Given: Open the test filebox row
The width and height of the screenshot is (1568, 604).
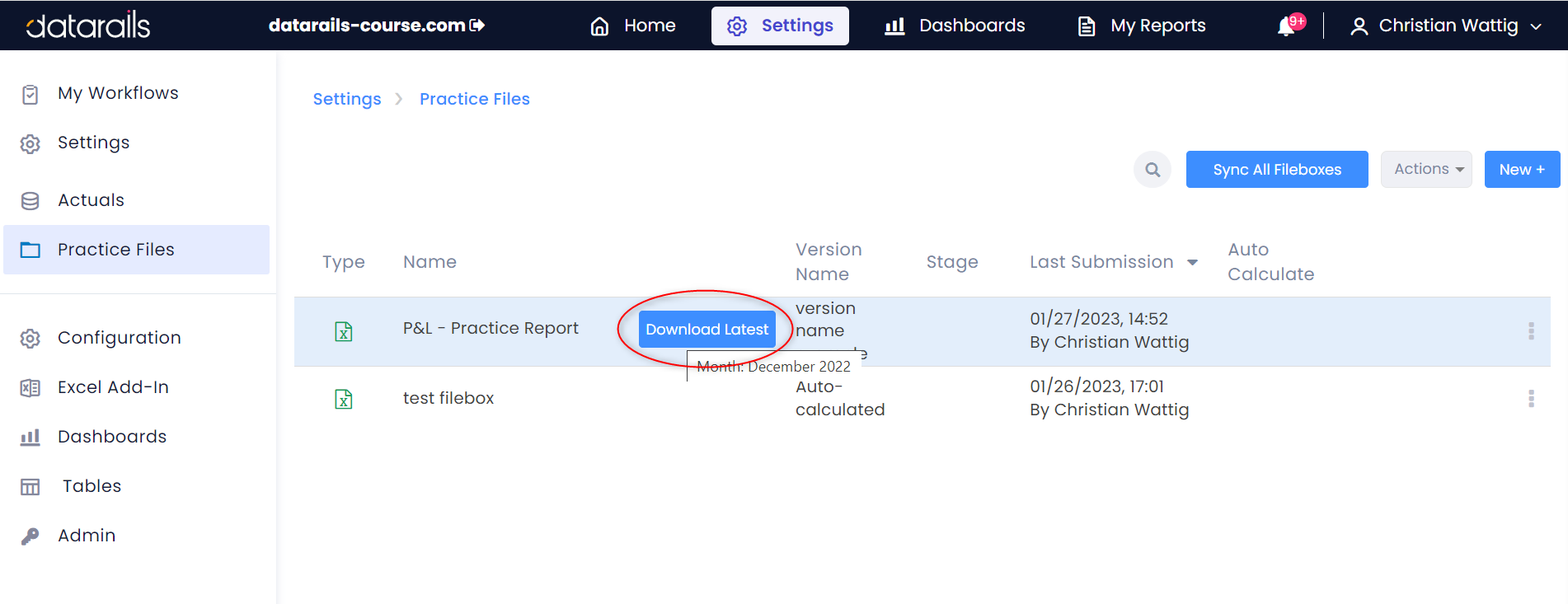Looking at the screenshot, I should pyautogui.click(x=448, y=398).
